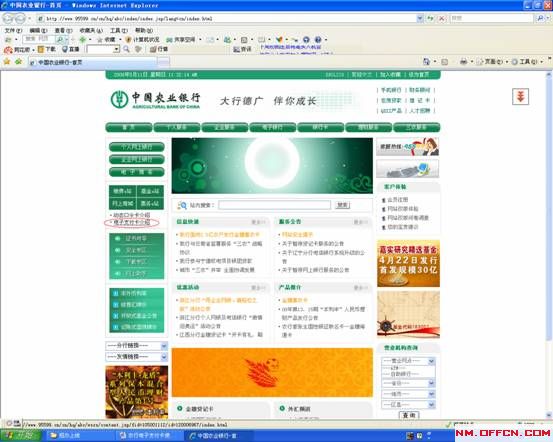Click inside the 站内搜索 text field
Viewport: 553px width, 442px height.
click(274, 205)
